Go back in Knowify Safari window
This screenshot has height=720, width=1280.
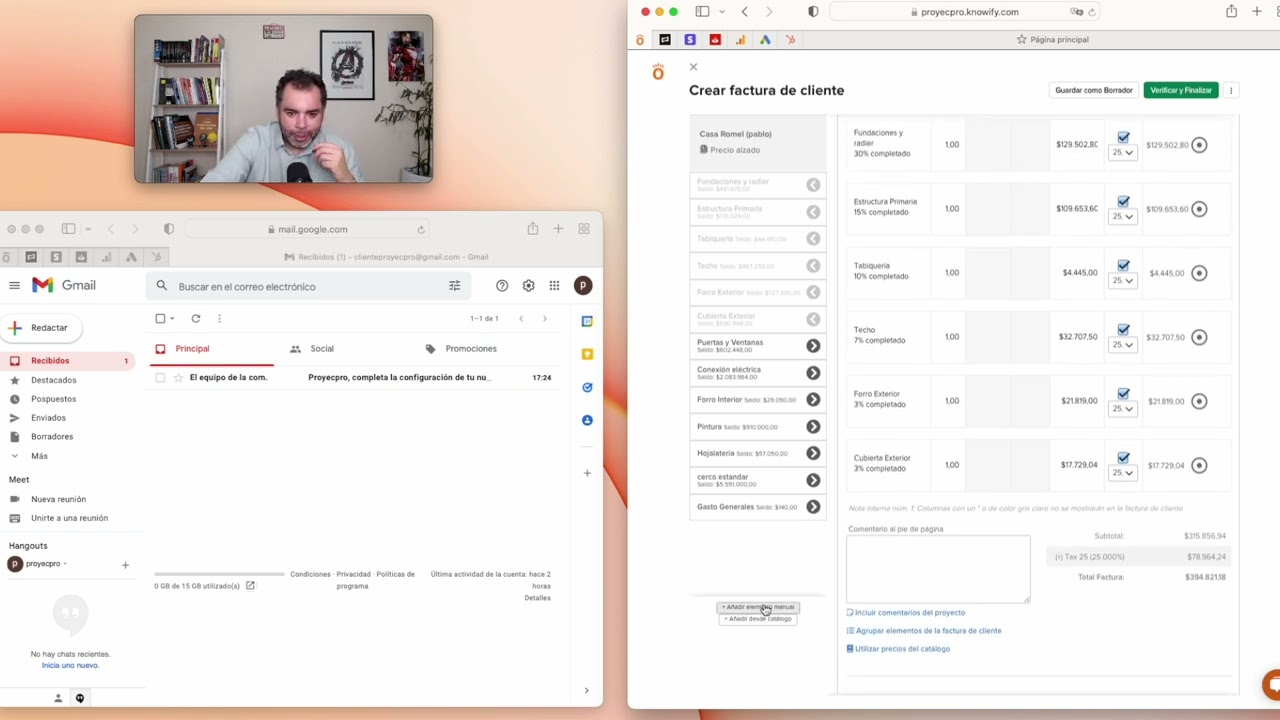coord(744,12)
